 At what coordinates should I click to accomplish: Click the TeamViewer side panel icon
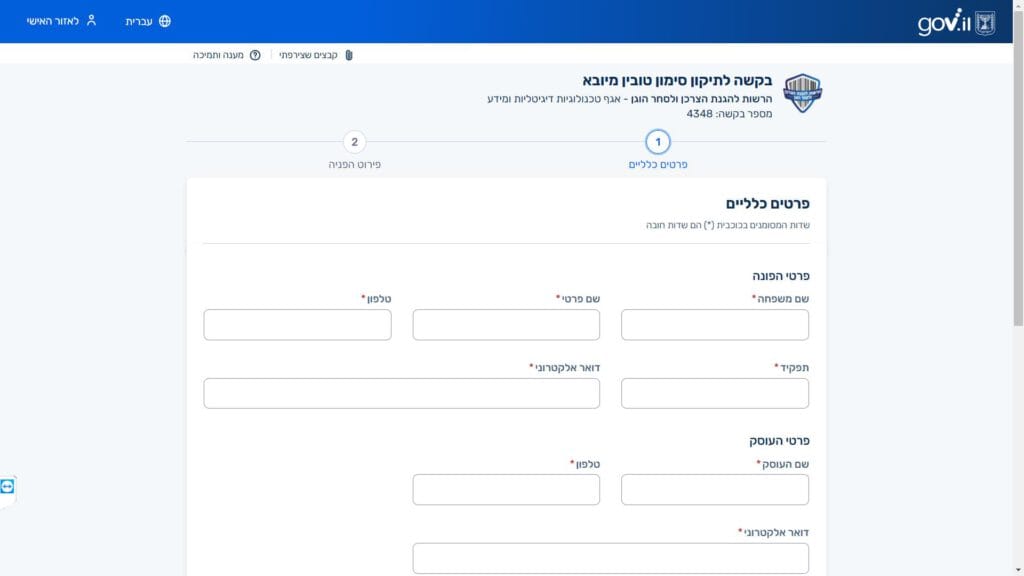click(7, 487)
